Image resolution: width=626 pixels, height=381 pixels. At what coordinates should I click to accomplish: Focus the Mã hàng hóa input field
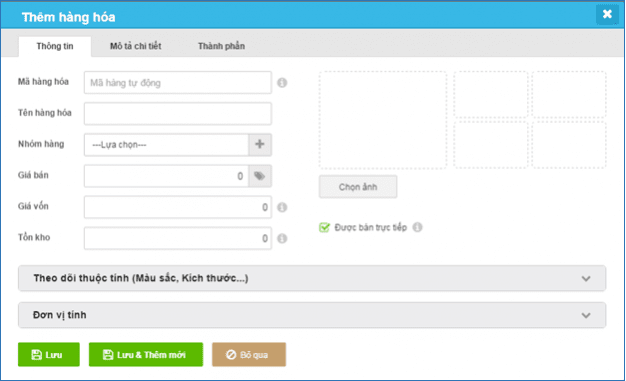(x=178, y=83)
